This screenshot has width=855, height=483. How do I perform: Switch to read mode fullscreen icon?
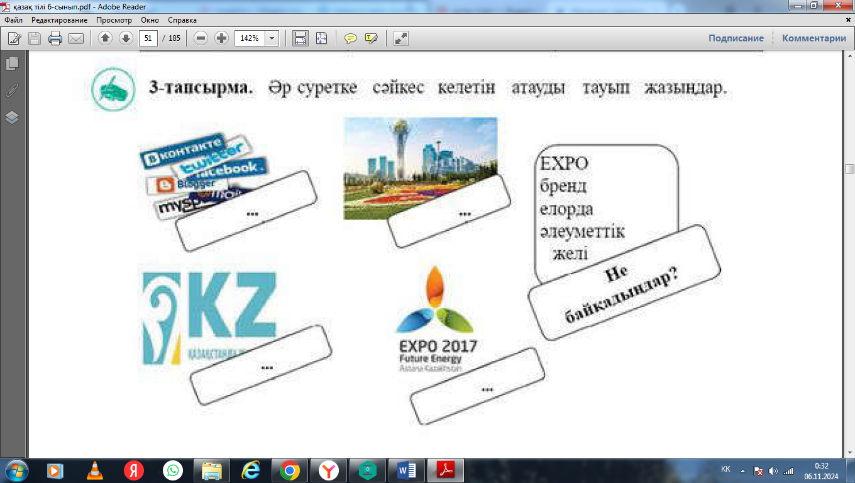[401, 38]
